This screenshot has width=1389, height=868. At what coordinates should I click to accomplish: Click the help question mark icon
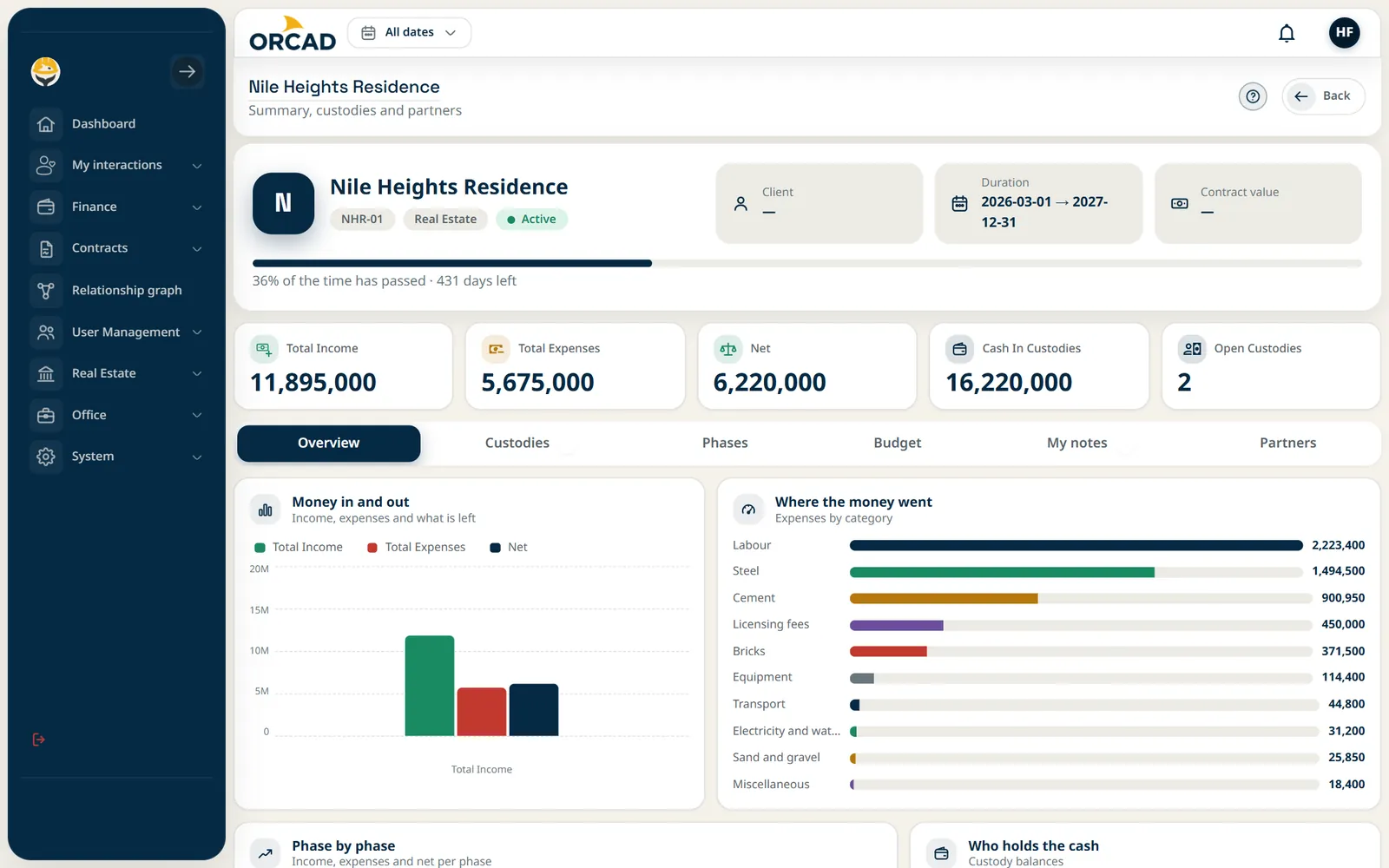point(1253,96)
